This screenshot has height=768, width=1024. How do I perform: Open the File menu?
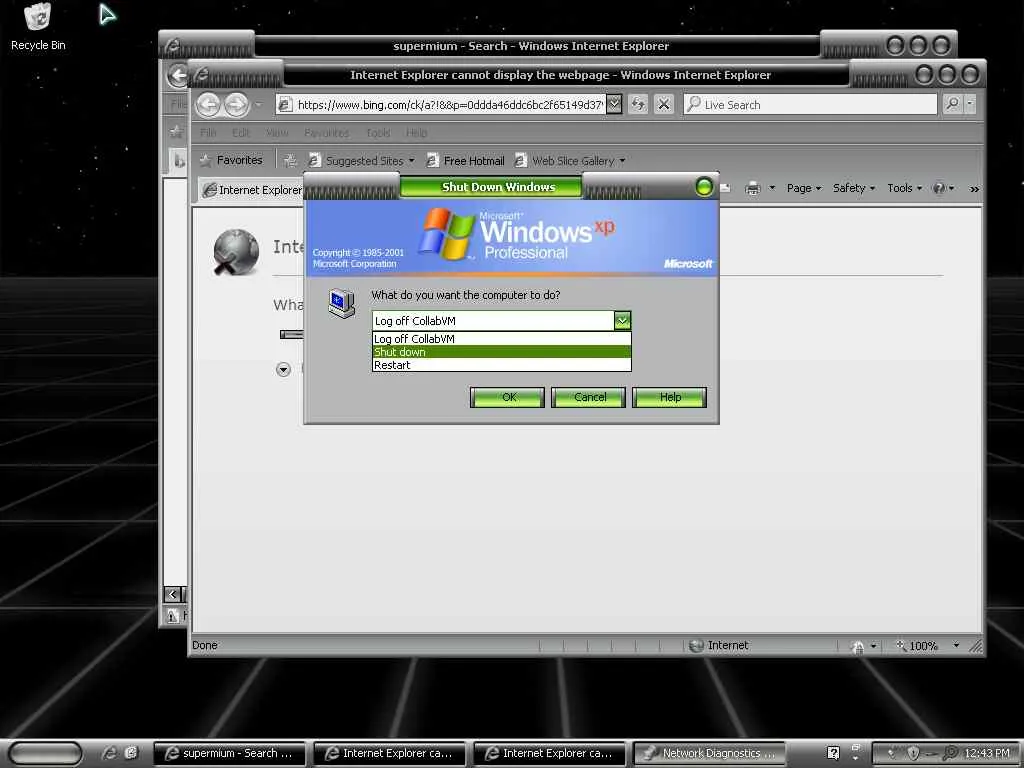208,133
